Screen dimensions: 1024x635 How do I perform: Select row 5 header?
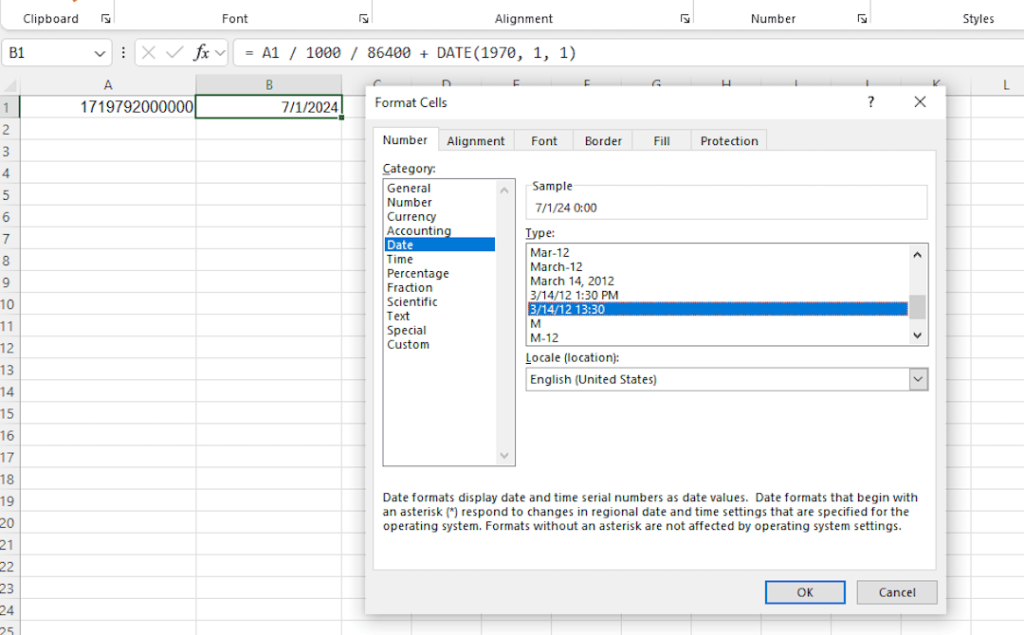[x=9, y=195]
